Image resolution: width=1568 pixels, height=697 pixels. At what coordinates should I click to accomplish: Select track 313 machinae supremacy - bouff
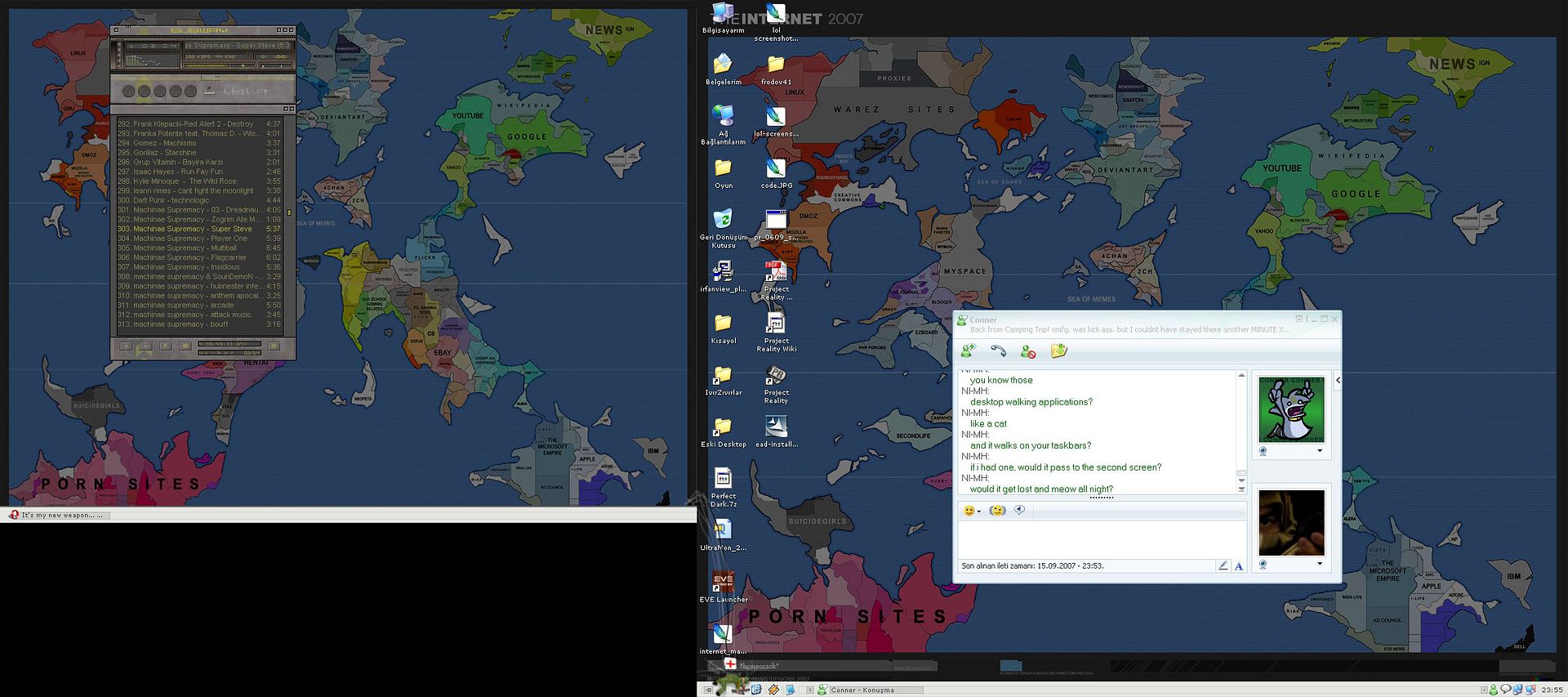pos(199,324)
